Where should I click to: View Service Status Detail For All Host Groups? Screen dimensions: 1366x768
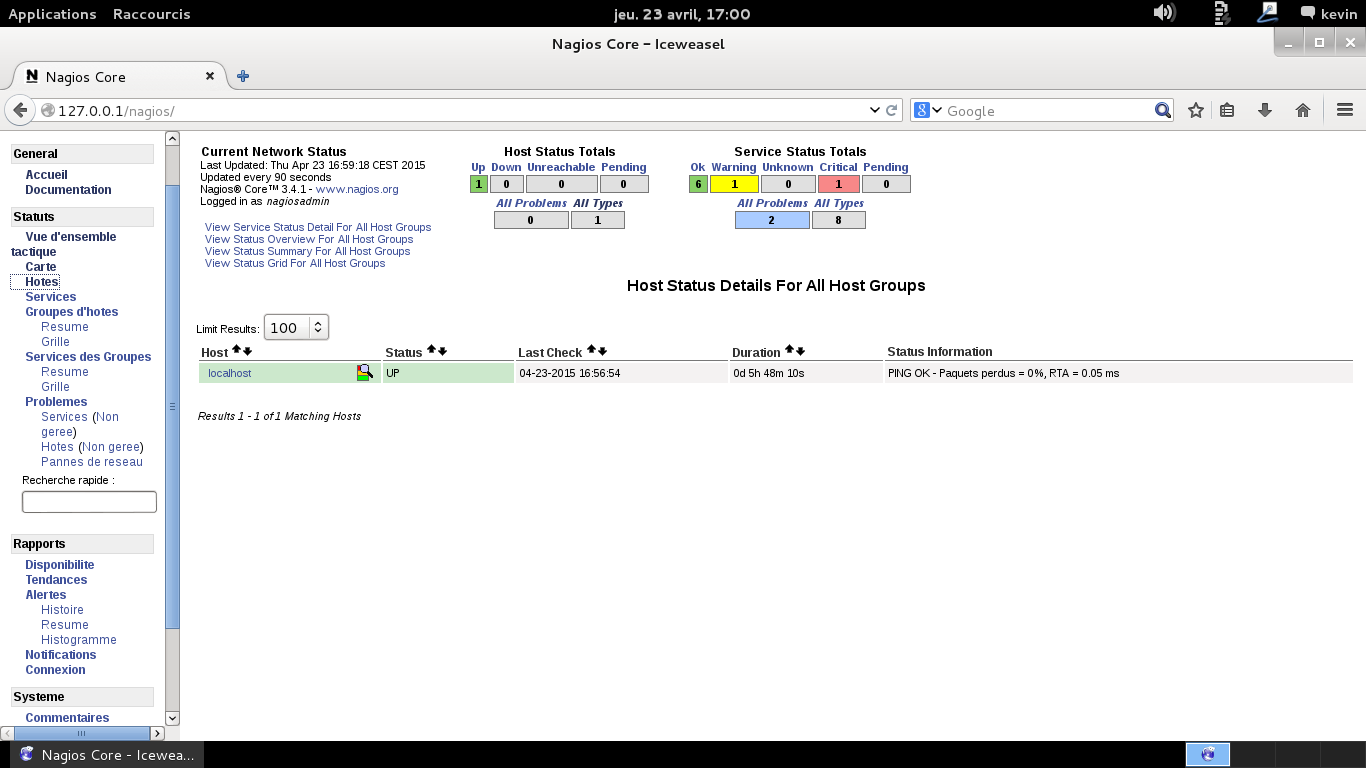pos(318,227)
